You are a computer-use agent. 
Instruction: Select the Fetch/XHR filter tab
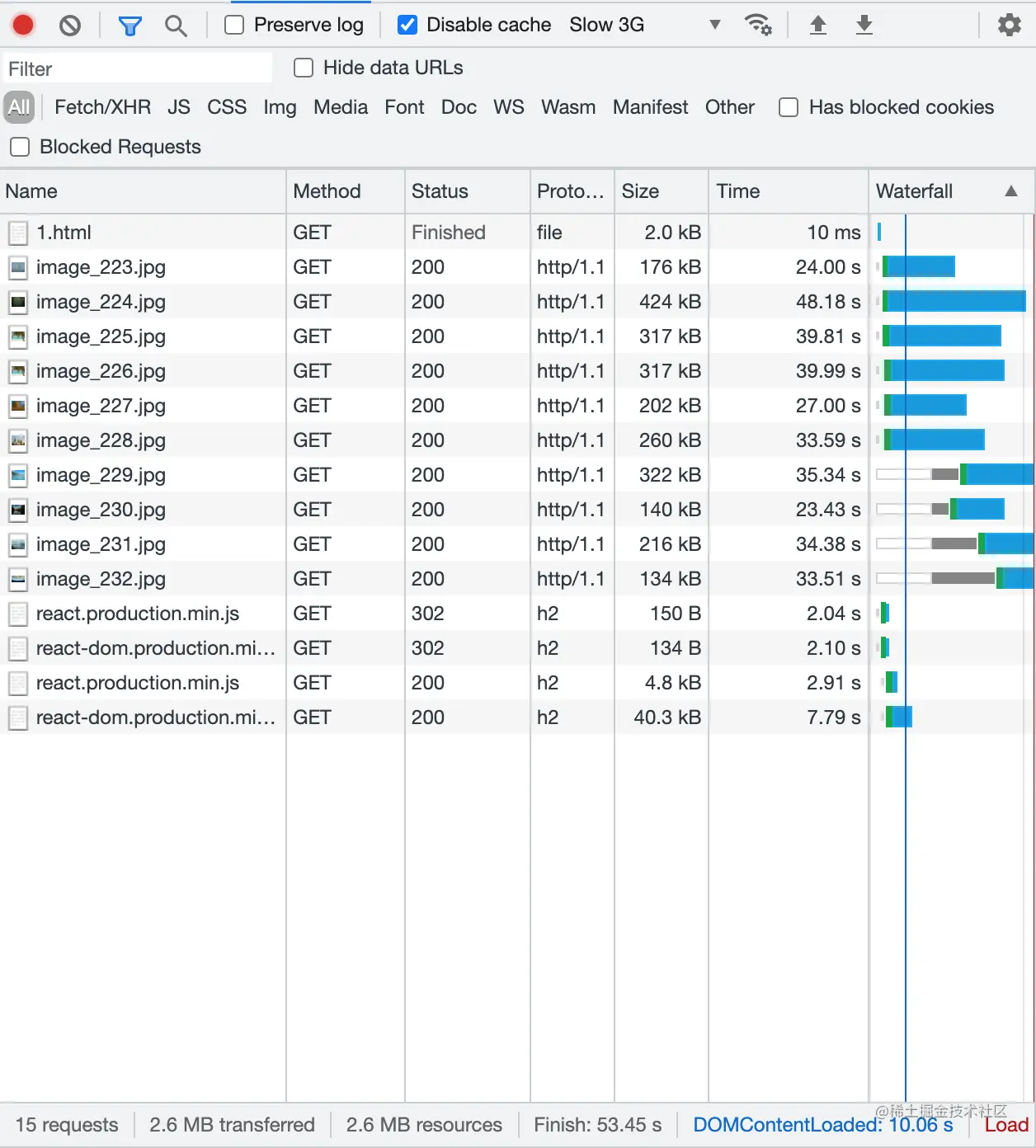pos(102,107)
